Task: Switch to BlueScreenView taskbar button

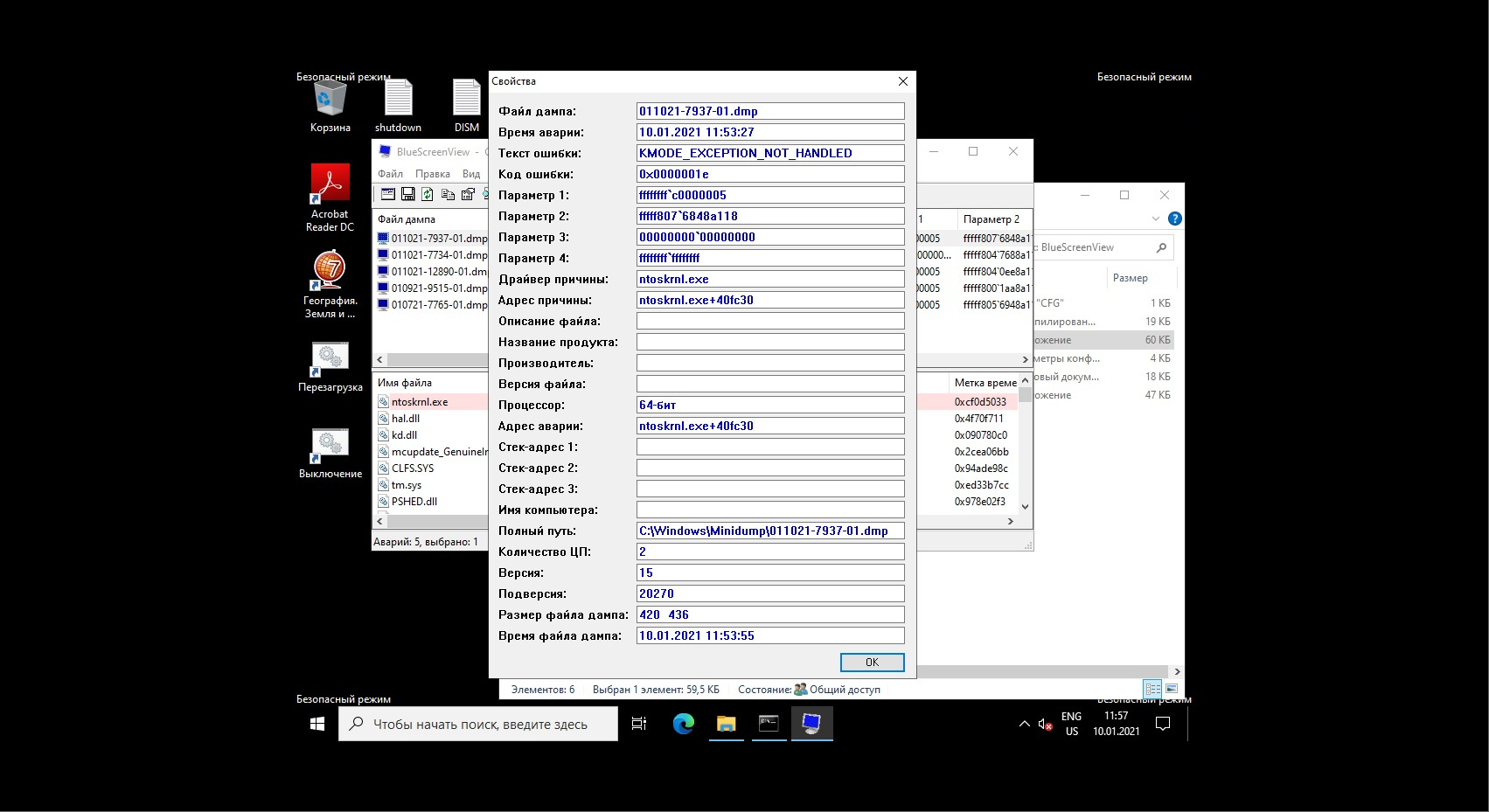Action: pos(811,724)
